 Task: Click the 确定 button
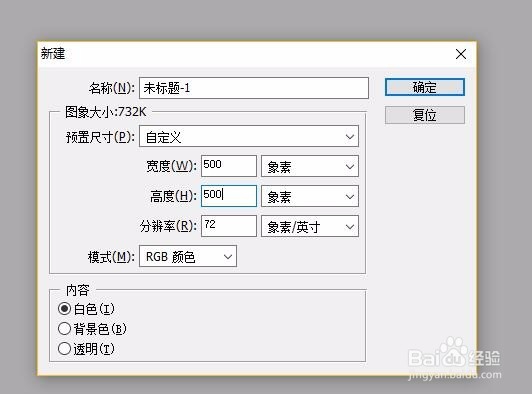click(x=424, y=87)
